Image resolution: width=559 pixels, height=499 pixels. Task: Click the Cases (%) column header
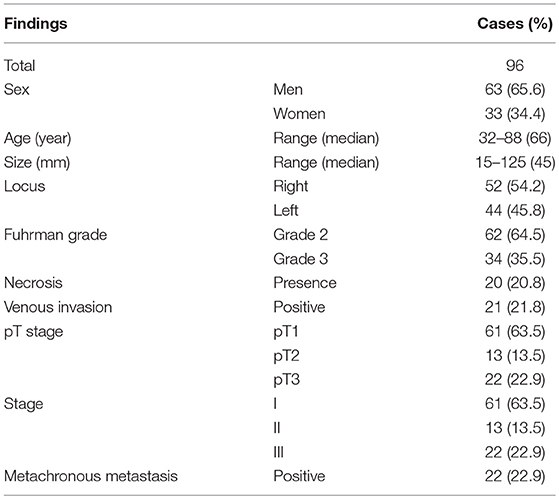515,24
